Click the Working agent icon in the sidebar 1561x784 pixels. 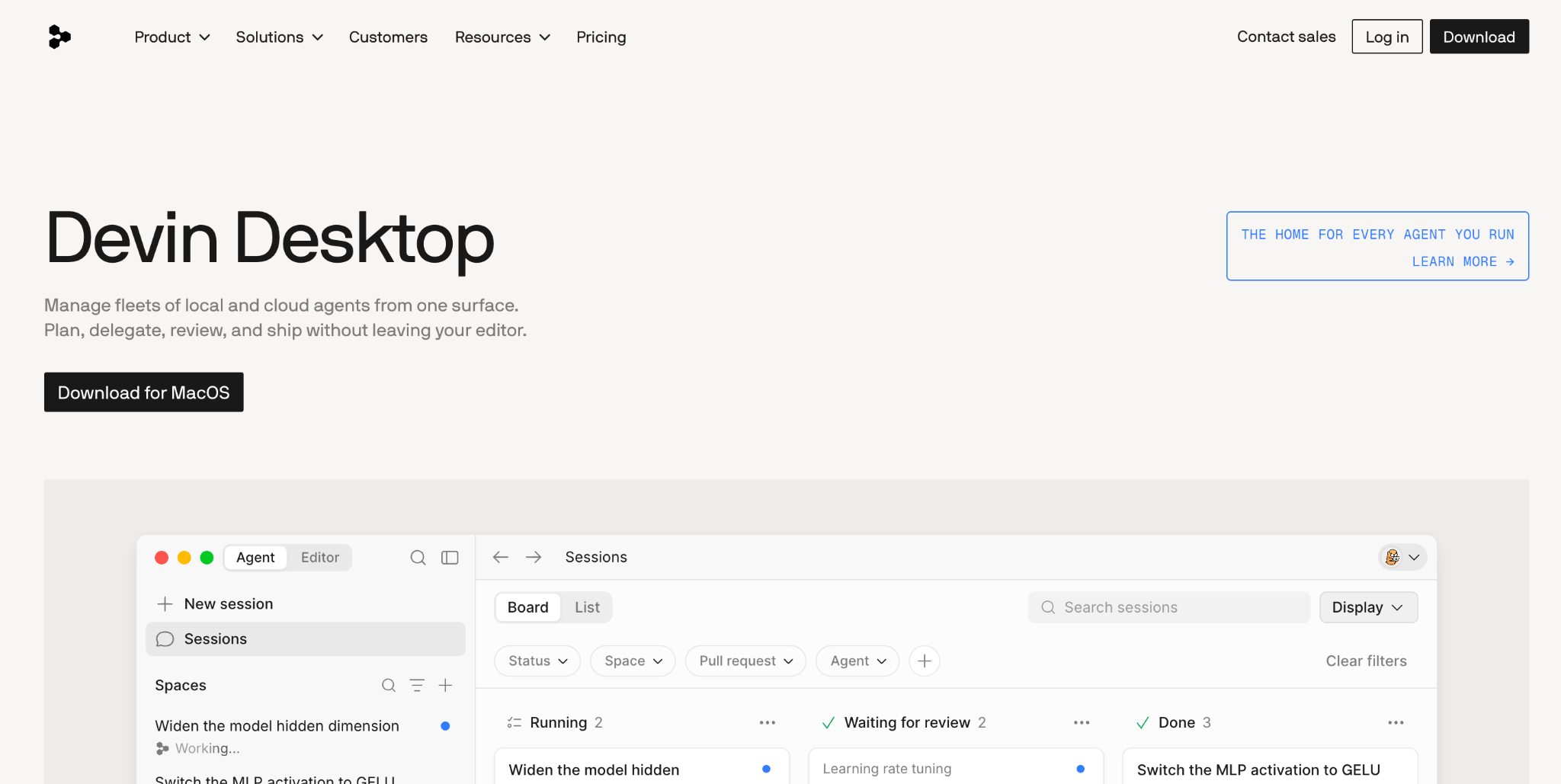[162, 748]
